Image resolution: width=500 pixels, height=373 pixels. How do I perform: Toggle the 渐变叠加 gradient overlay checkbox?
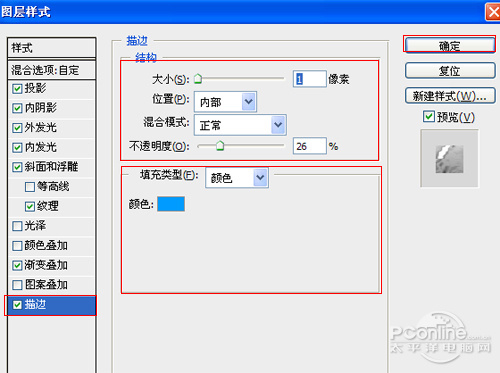17,266
